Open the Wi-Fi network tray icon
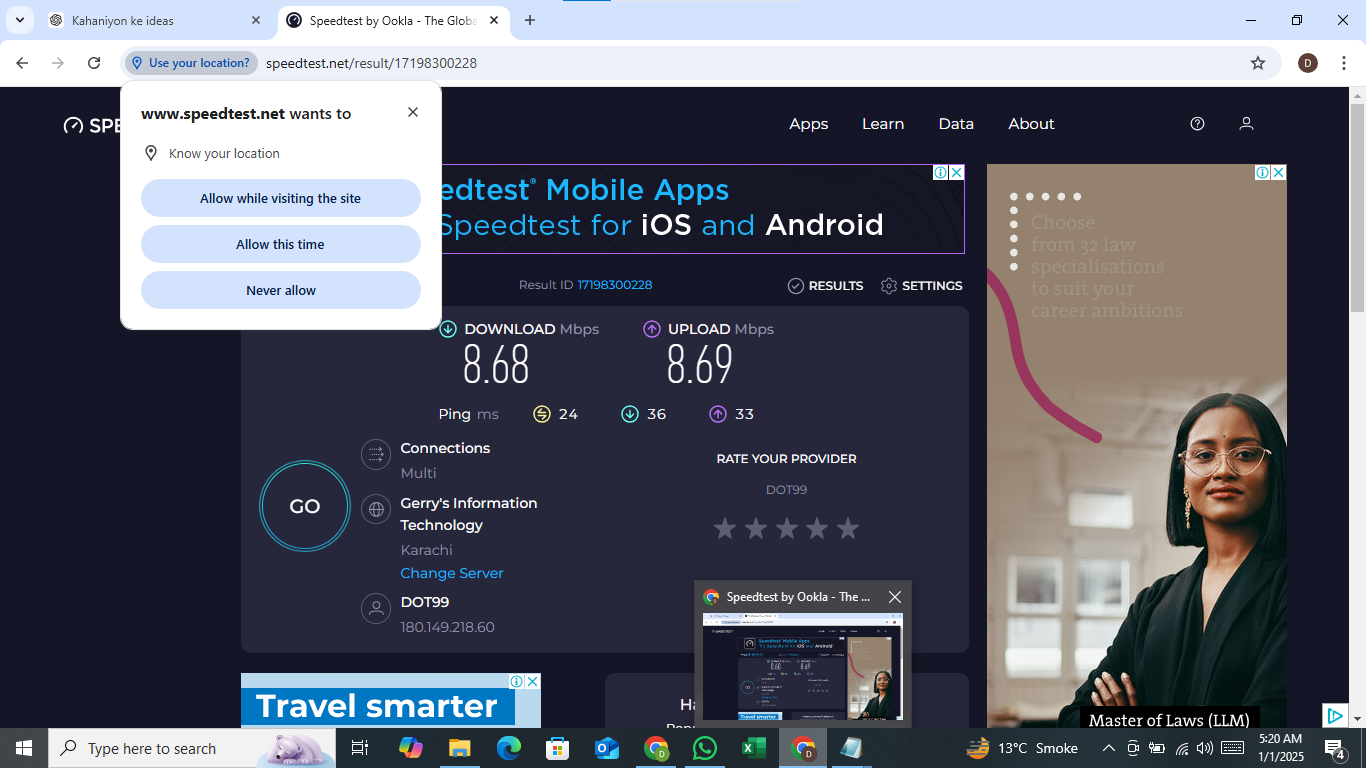 (x=1182, y=748)
